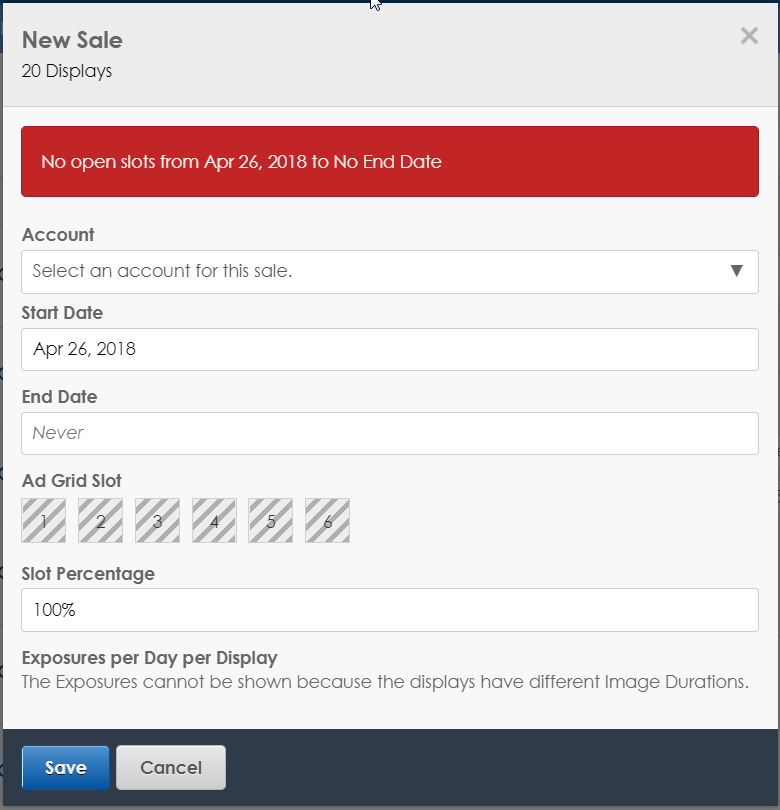Click the Account field label
Viewport: 780px width, 810px height.
click(x=58, y=235)
